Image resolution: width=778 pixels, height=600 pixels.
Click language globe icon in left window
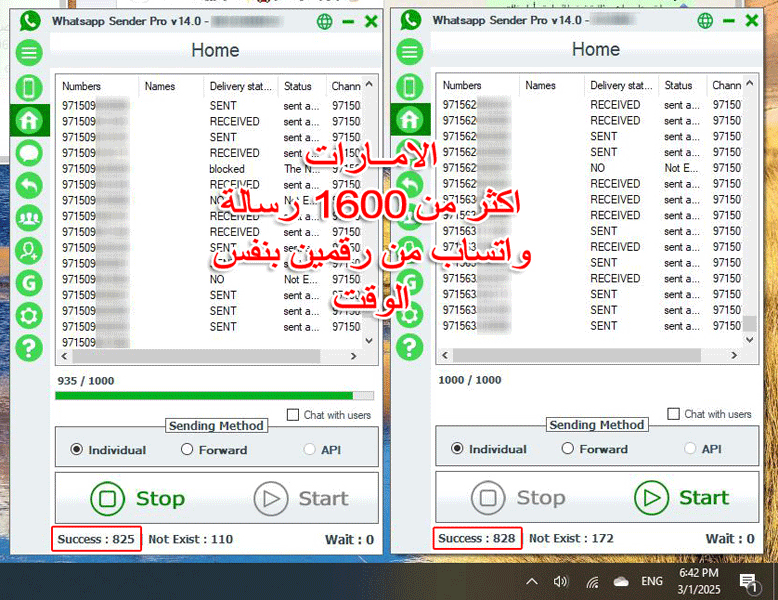point(324,21)
